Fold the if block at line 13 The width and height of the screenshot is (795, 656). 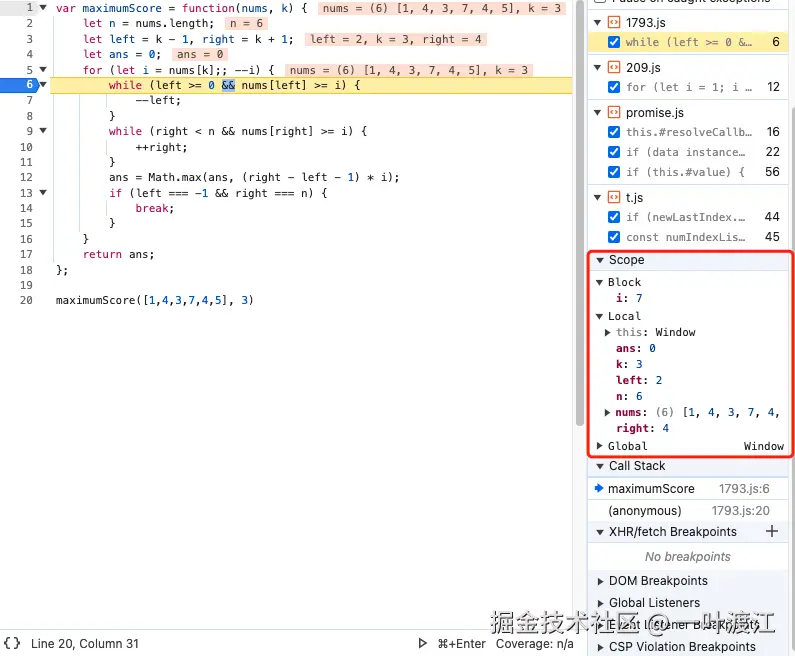point(43,193)
